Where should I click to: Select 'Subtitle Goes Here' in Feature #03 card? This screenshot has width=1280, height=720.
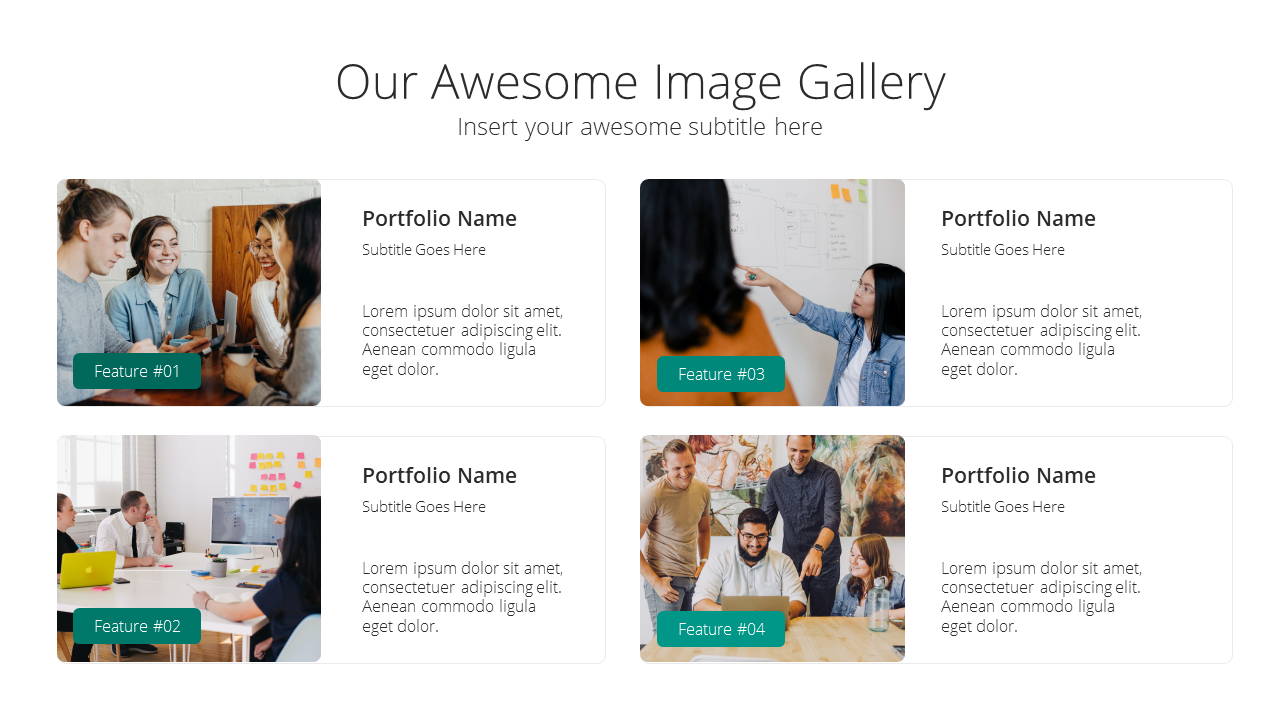pyautogui.click(x=1003, y=250)
